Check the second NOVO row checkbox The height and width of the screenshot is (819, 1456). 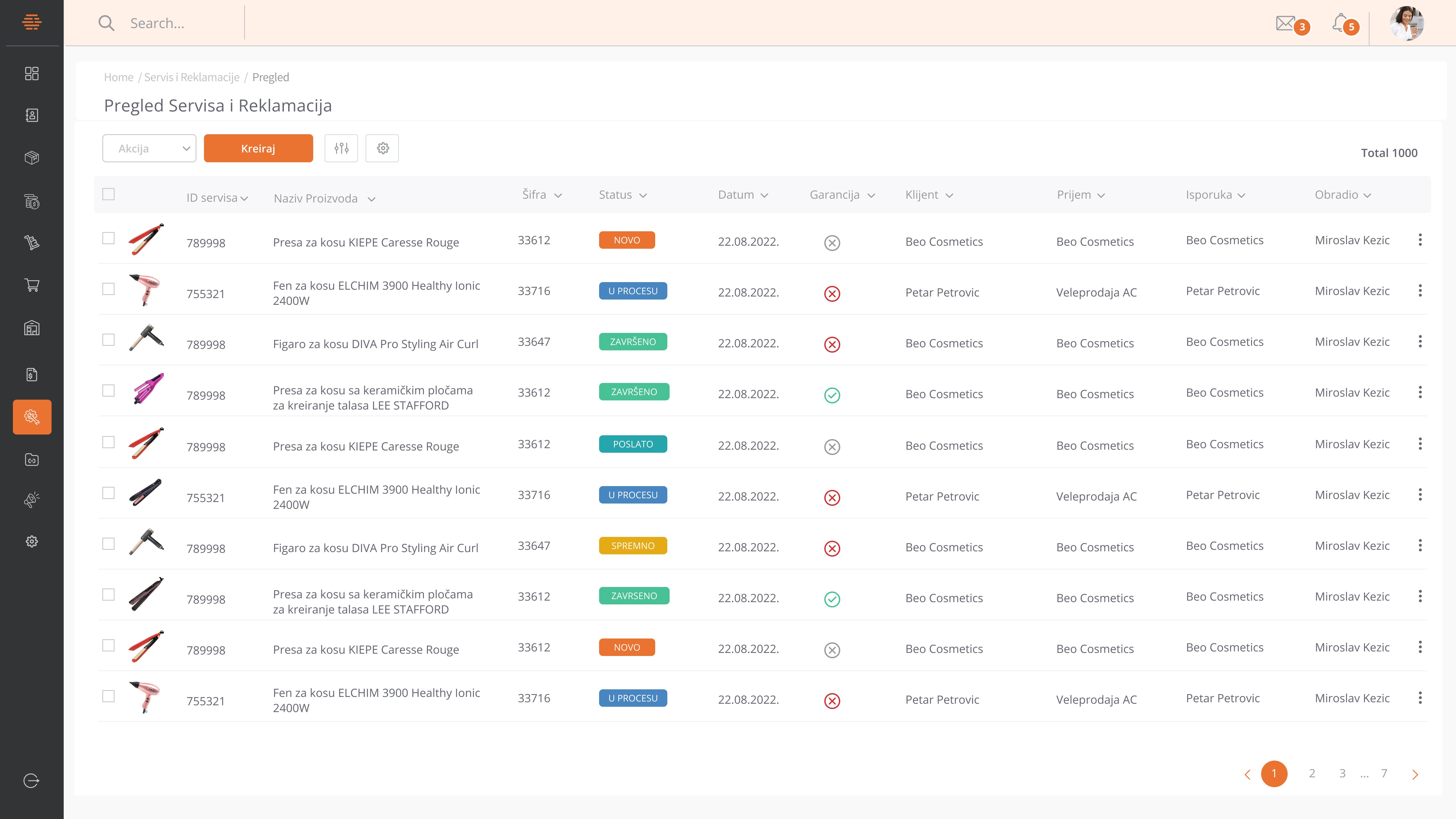108,646
